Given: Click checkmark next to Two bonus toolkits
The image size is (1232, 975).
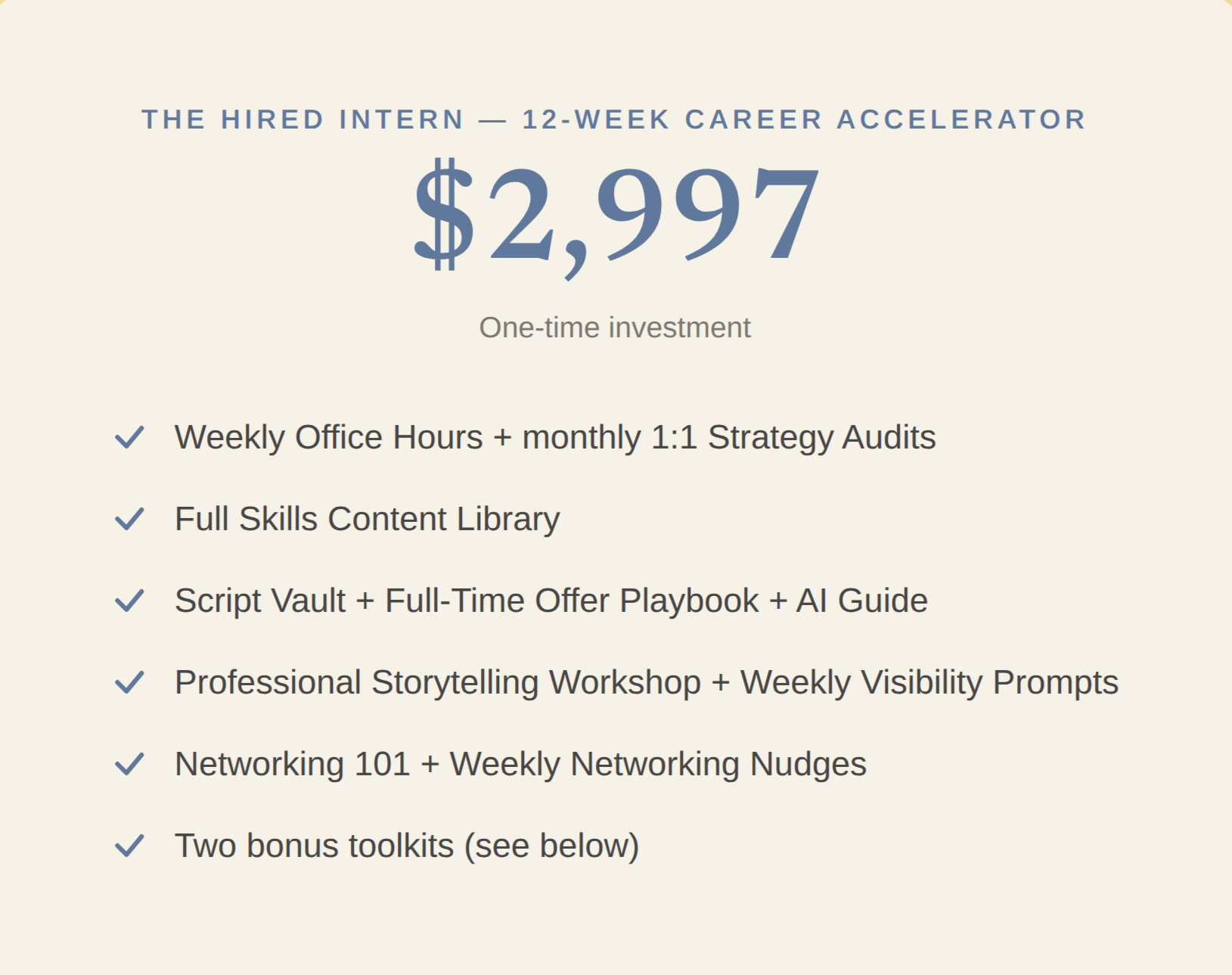Looking at the screenshot, I should 129,846.
